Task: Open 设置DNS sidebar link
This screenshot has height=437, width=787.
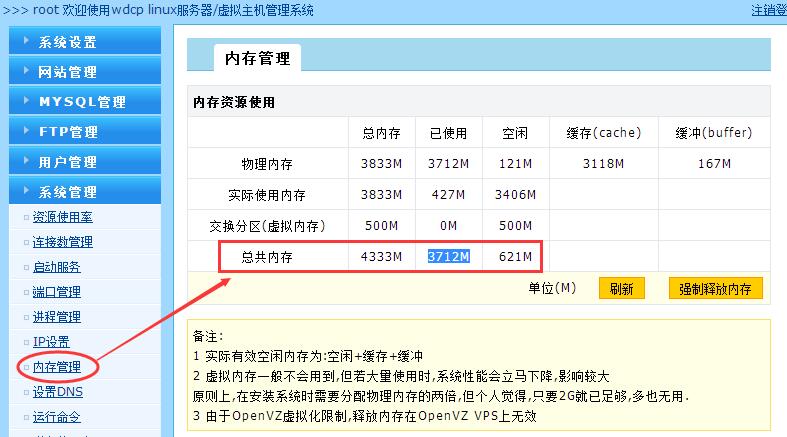Action: [57, 392]
